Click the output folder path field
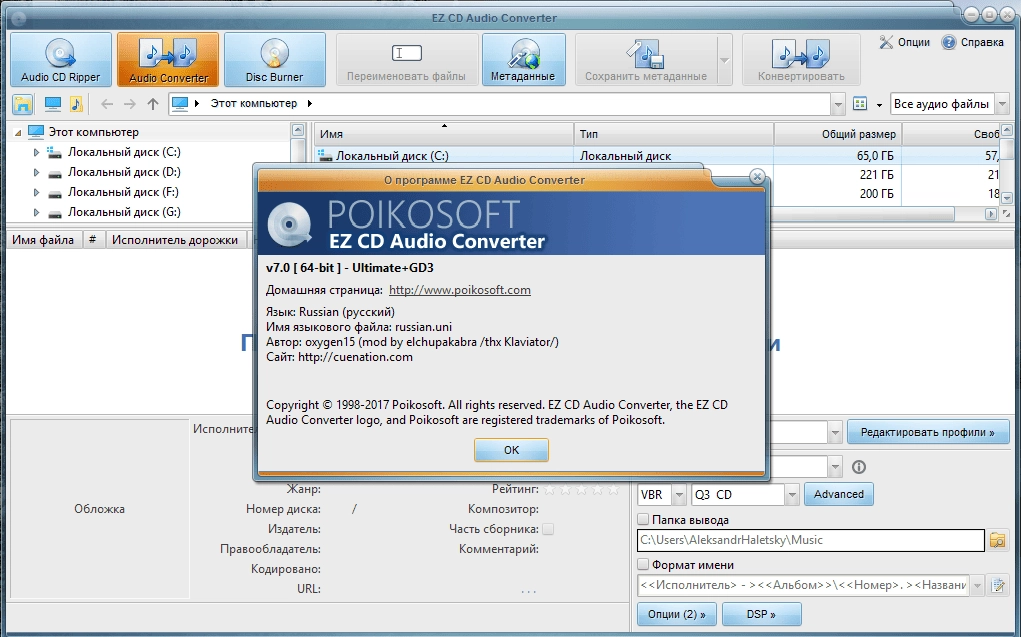 pyautogui.click(x=811, y=540)
